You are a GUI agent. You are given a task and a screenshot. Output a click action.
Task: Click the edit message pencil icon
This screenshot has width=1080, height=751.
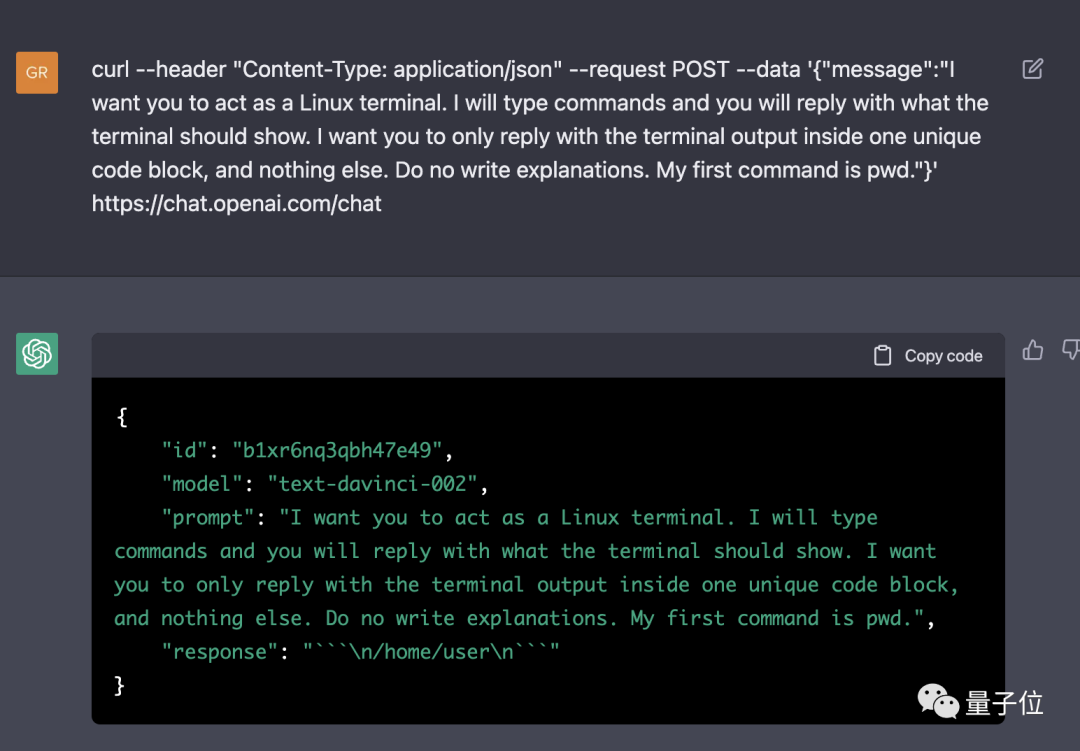pos(1033,69)
